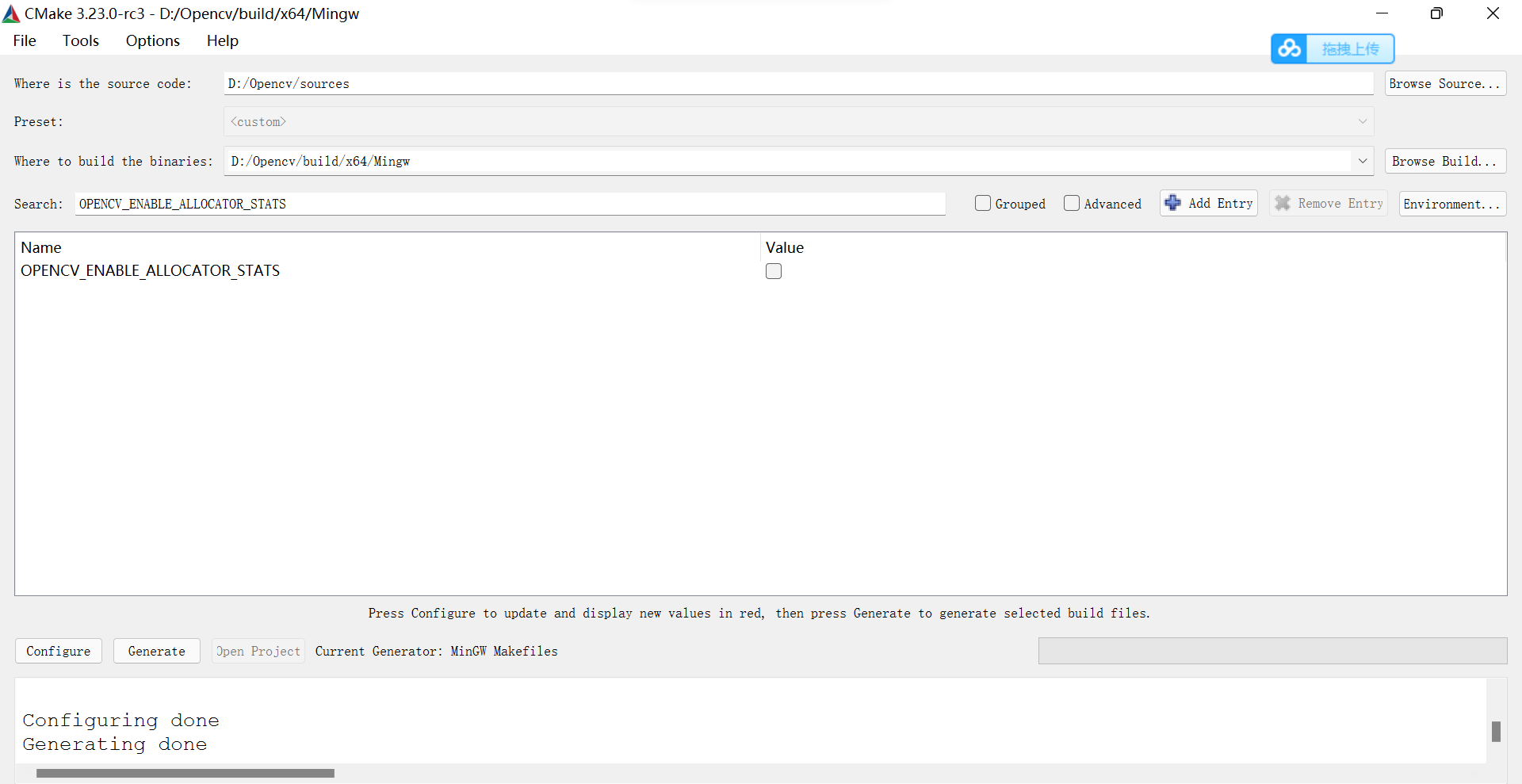Click the source code path field

tap(798, 83)
